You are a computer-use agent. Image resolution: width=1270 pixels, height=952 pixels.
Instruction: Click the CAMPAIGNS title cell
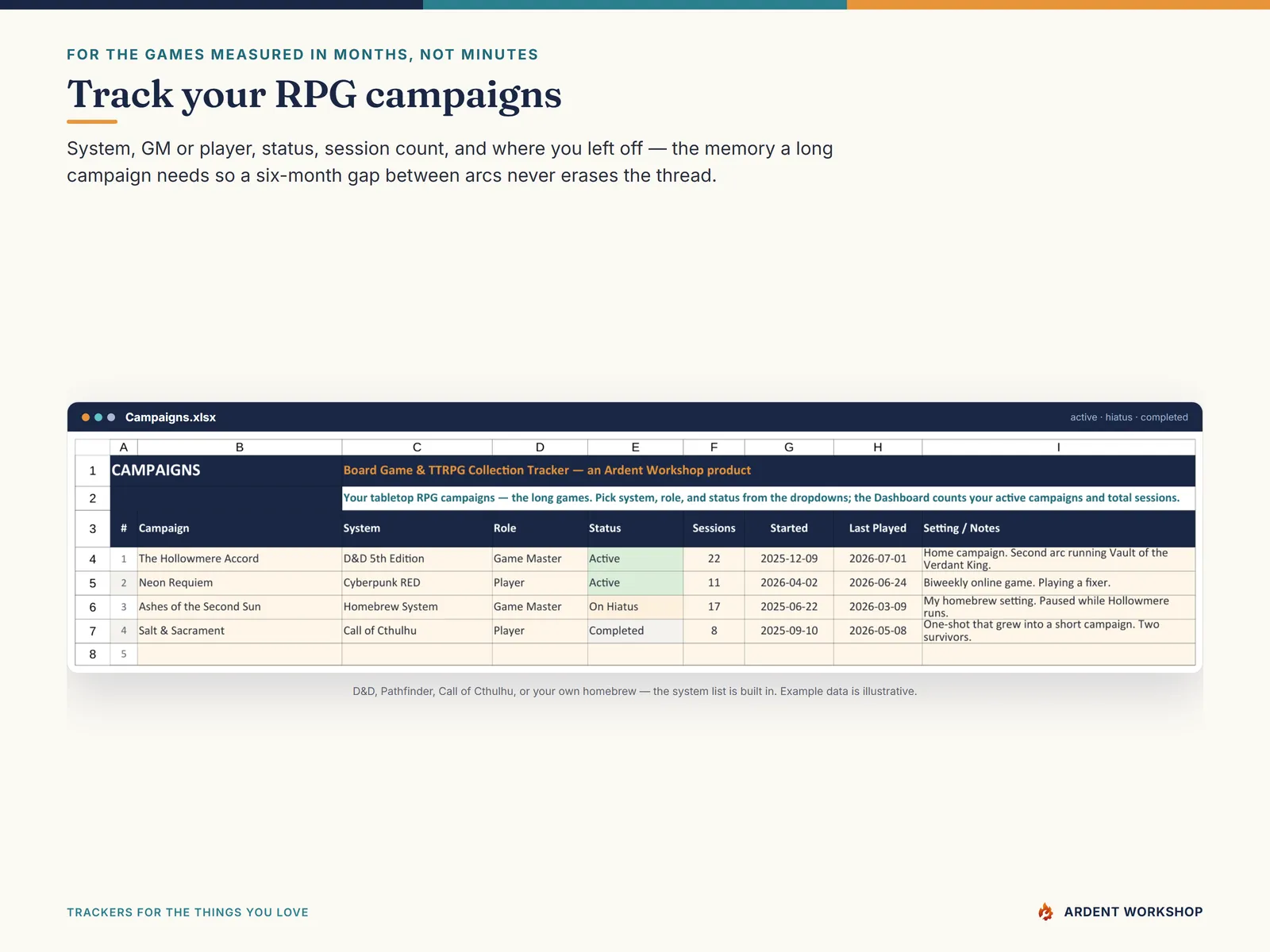(x=226, y=470)
